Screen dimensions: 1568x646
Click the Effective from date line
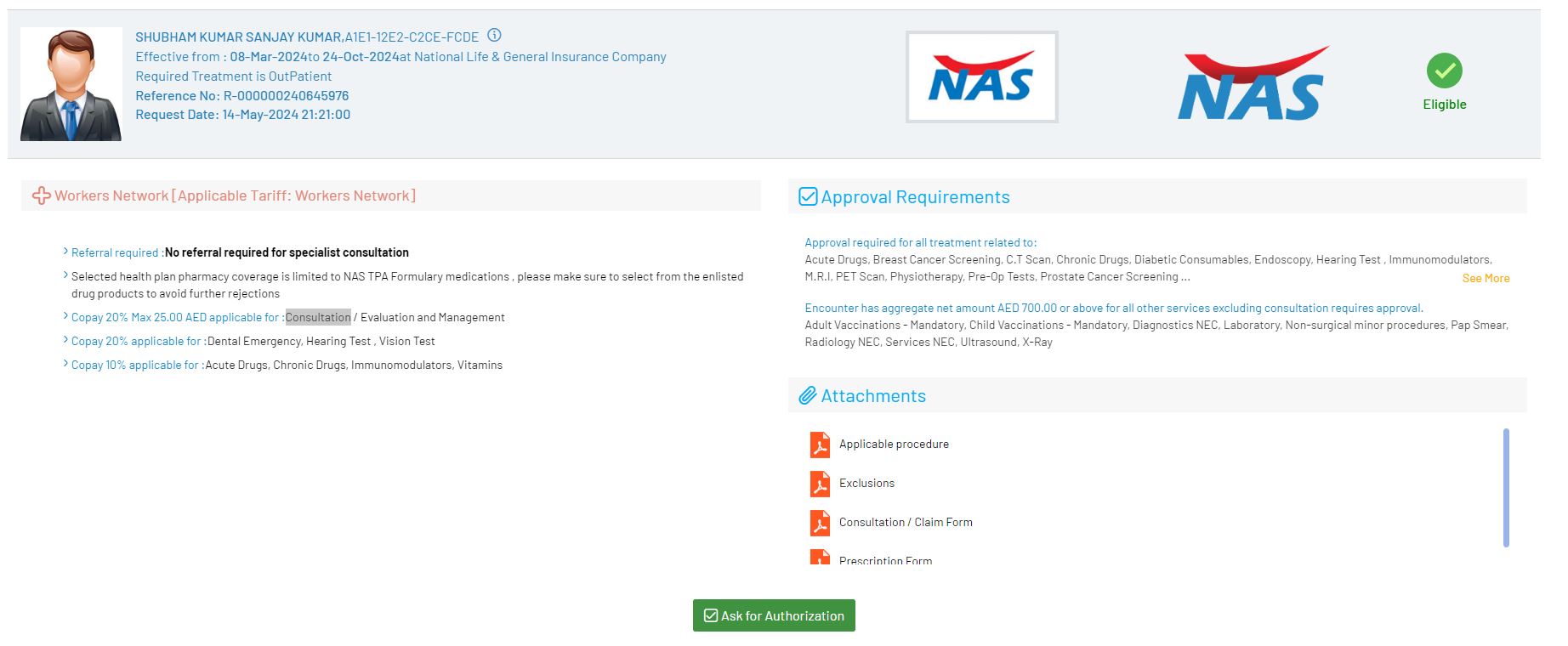tap(401, 57)
